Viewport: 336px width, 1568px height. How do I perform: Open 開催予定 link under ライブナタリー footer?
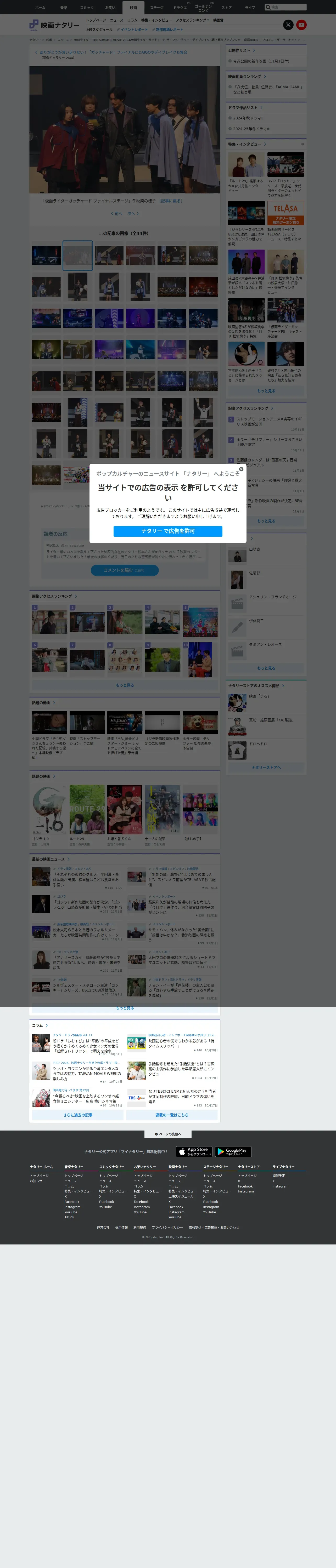279,1176
